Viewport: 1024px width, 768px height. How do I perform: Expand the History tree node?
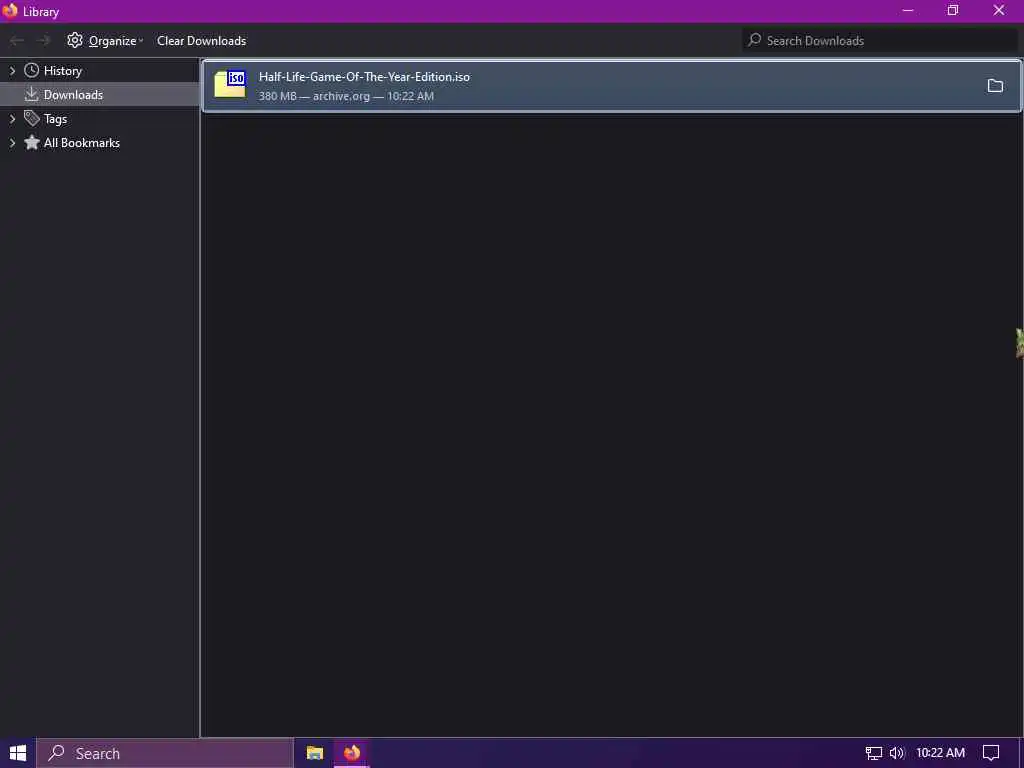pyautogui.click(x=12, y=71)
